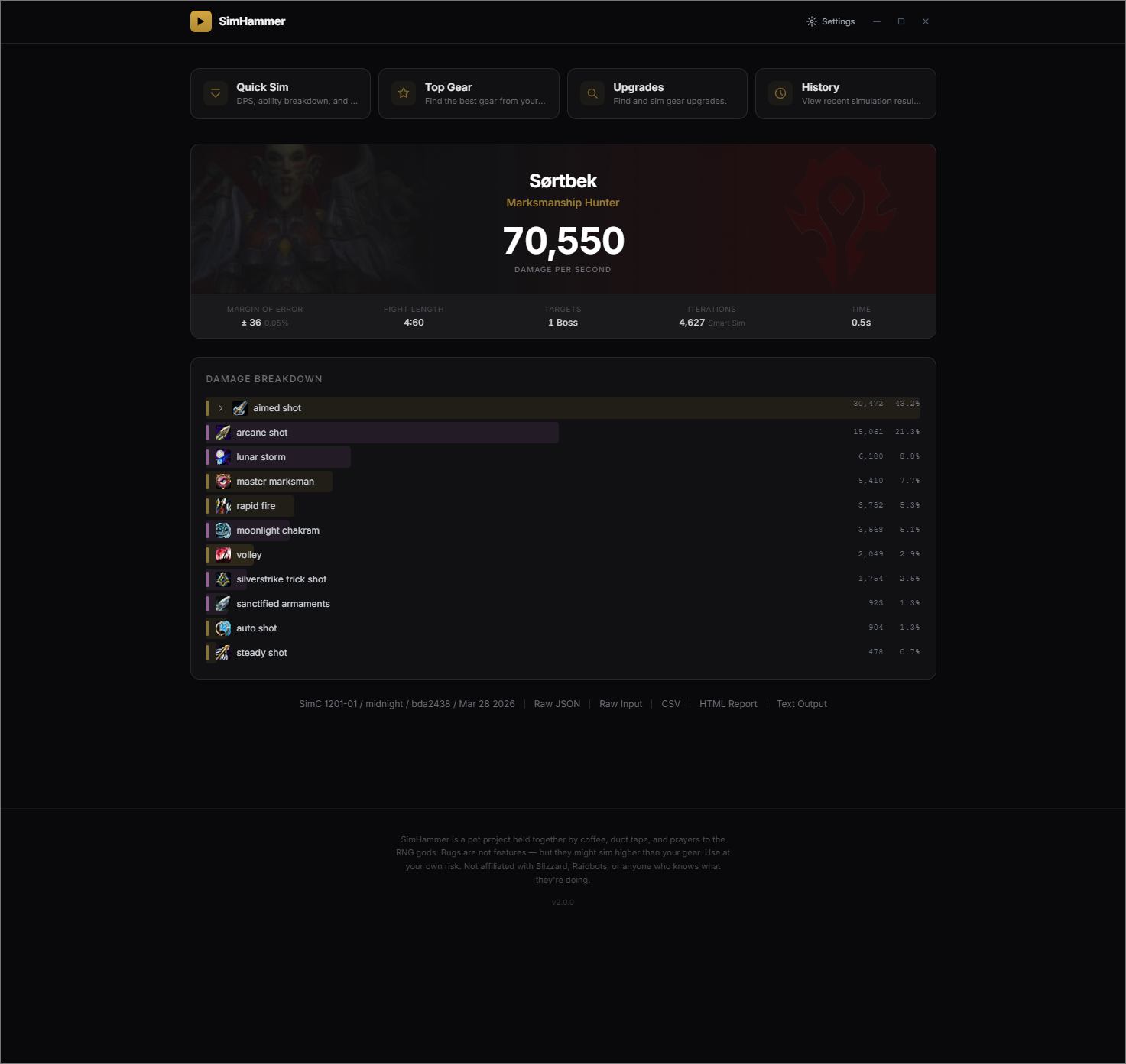Click the arcane shot ability icon
Viewport: 1126px width, 1064px height.
(223, 433)
